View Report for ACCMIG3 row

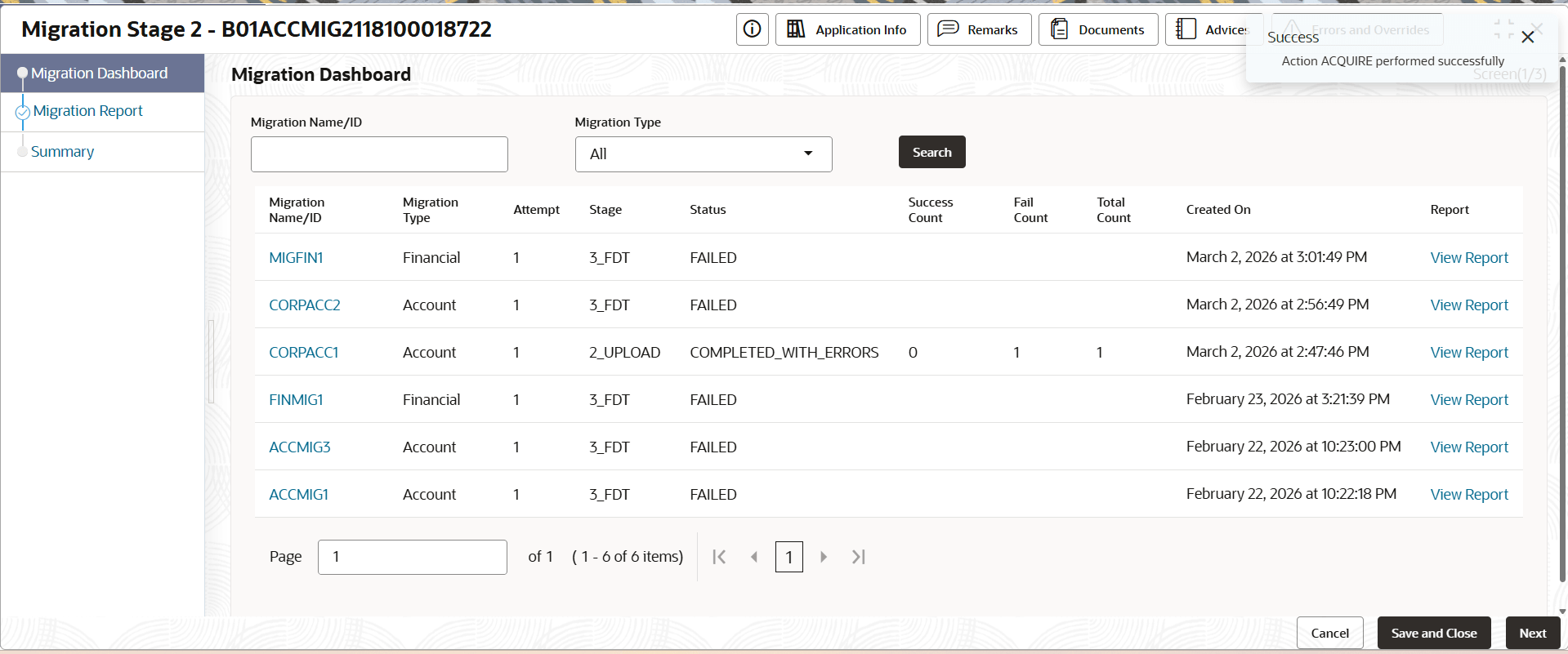point(1469,447)
